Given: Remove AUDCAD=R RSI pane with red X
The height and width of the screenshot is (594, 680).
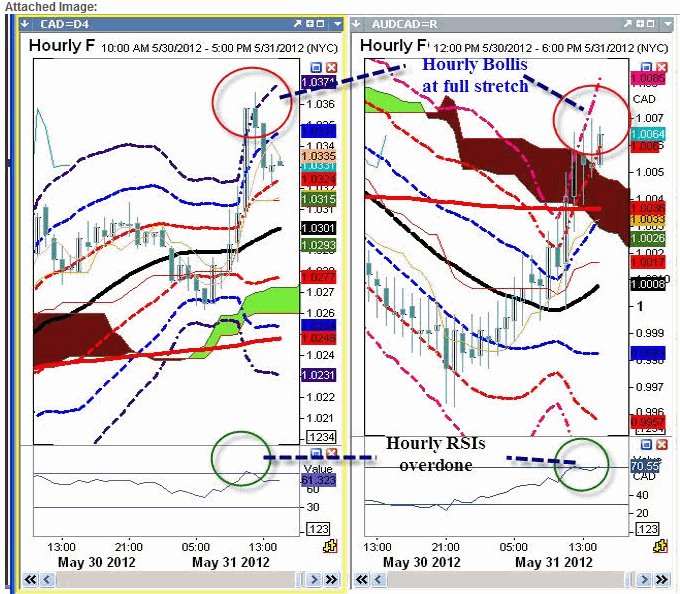Looking at the screenshot, I should 662,444.
